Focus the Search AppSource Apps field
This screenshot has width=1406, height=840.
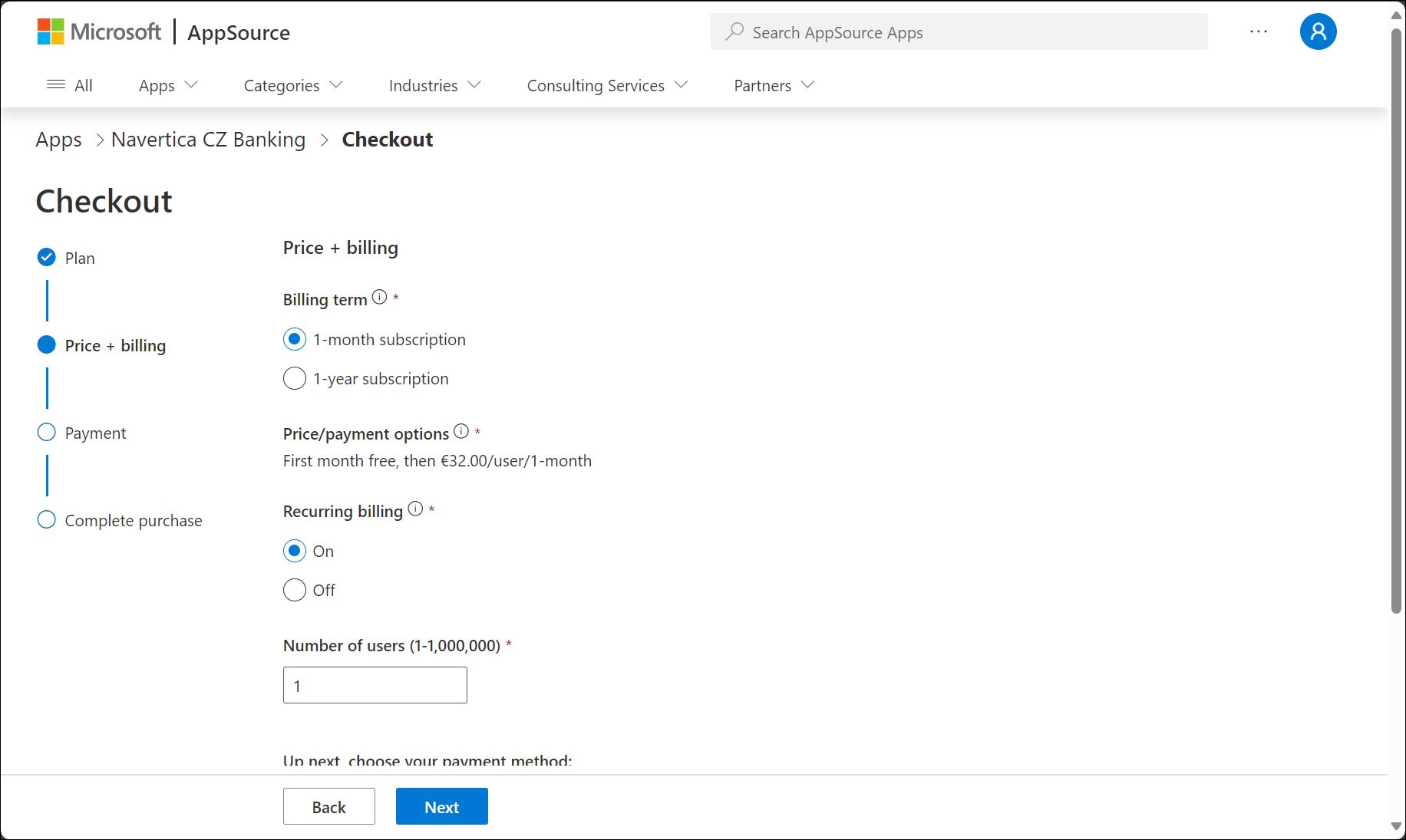pos(959,31)
